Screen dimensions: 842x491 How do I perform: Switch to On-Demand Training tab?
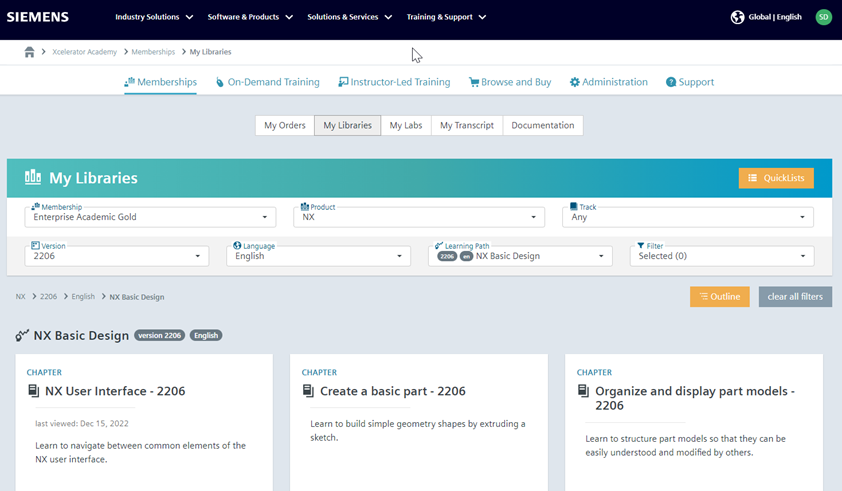pos(267,82)
